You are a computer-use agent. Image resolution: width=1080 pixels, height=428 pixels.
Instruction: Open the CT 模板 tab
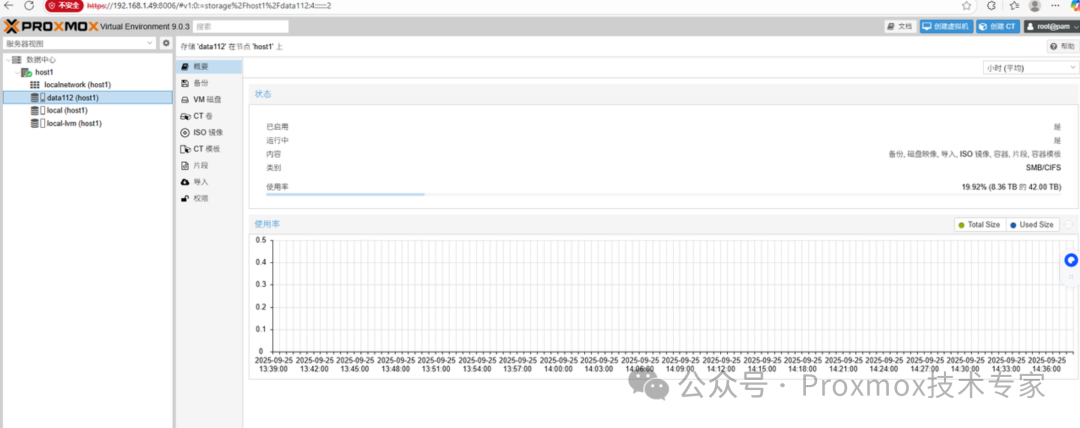pyautogui.click(x=209, y=149)
